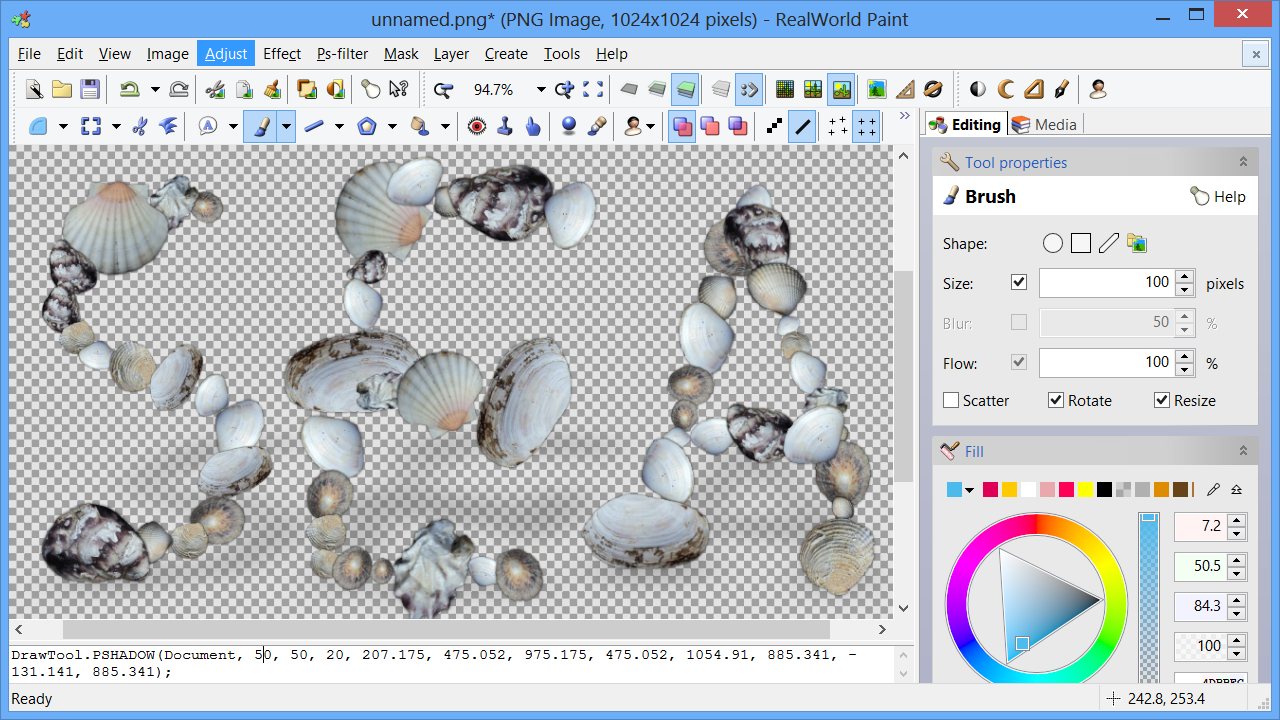Open the Ps-filter menu

tap(342, 54)
